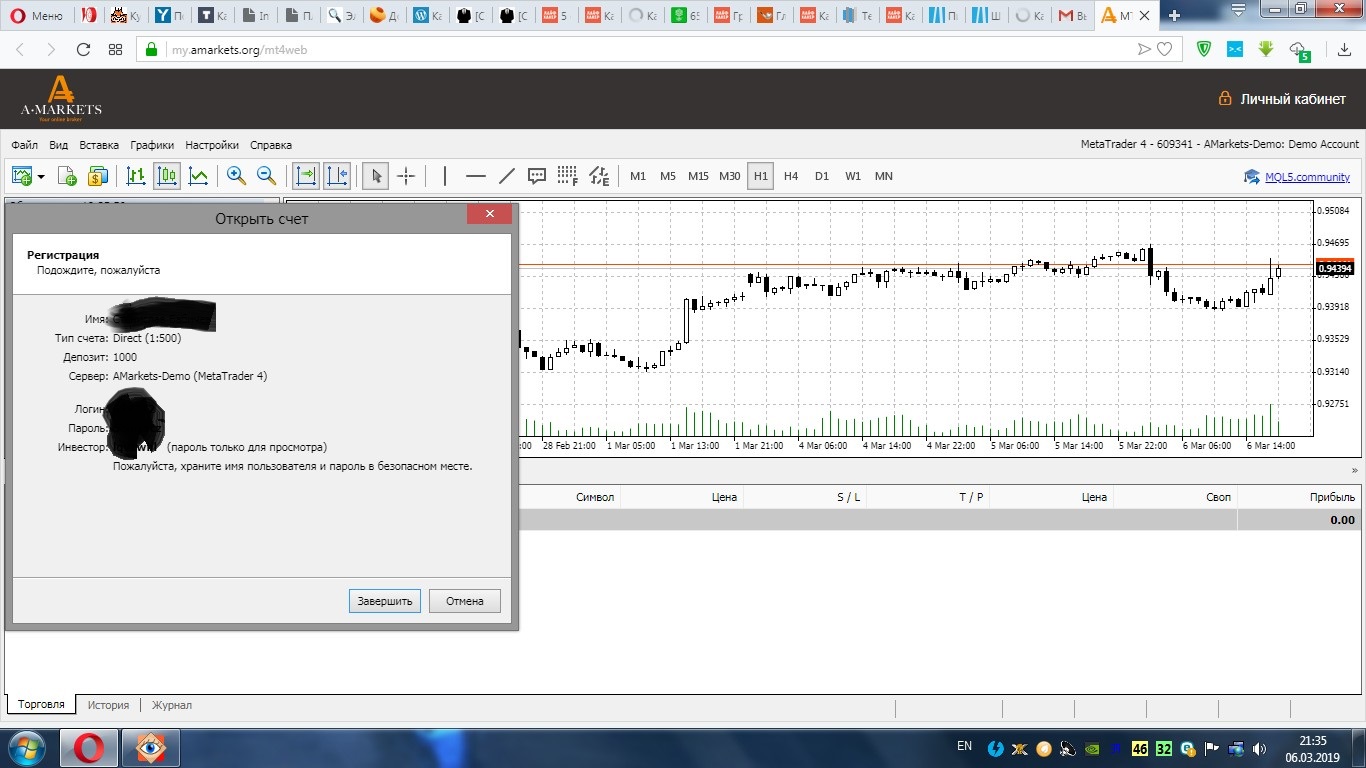Image resolution: width=1366 pixels, height=768 pixels.
Task: Select the Fibonacci Retracement tool
Action: 568,176
